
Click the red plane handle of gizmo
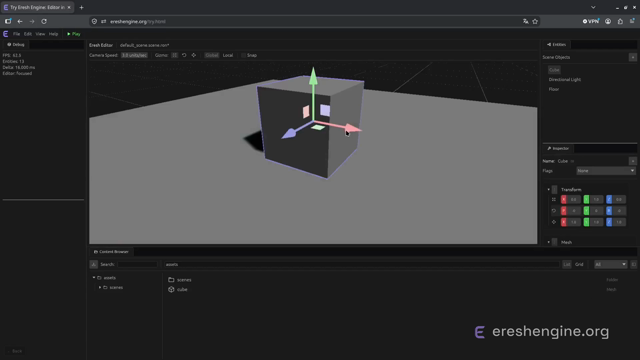click(306, 111)
